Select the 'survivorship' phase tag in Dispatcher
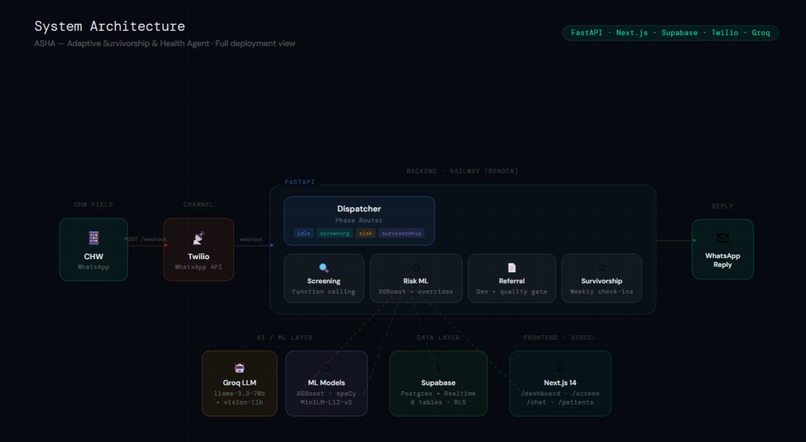806x442 pixels. 401,233
